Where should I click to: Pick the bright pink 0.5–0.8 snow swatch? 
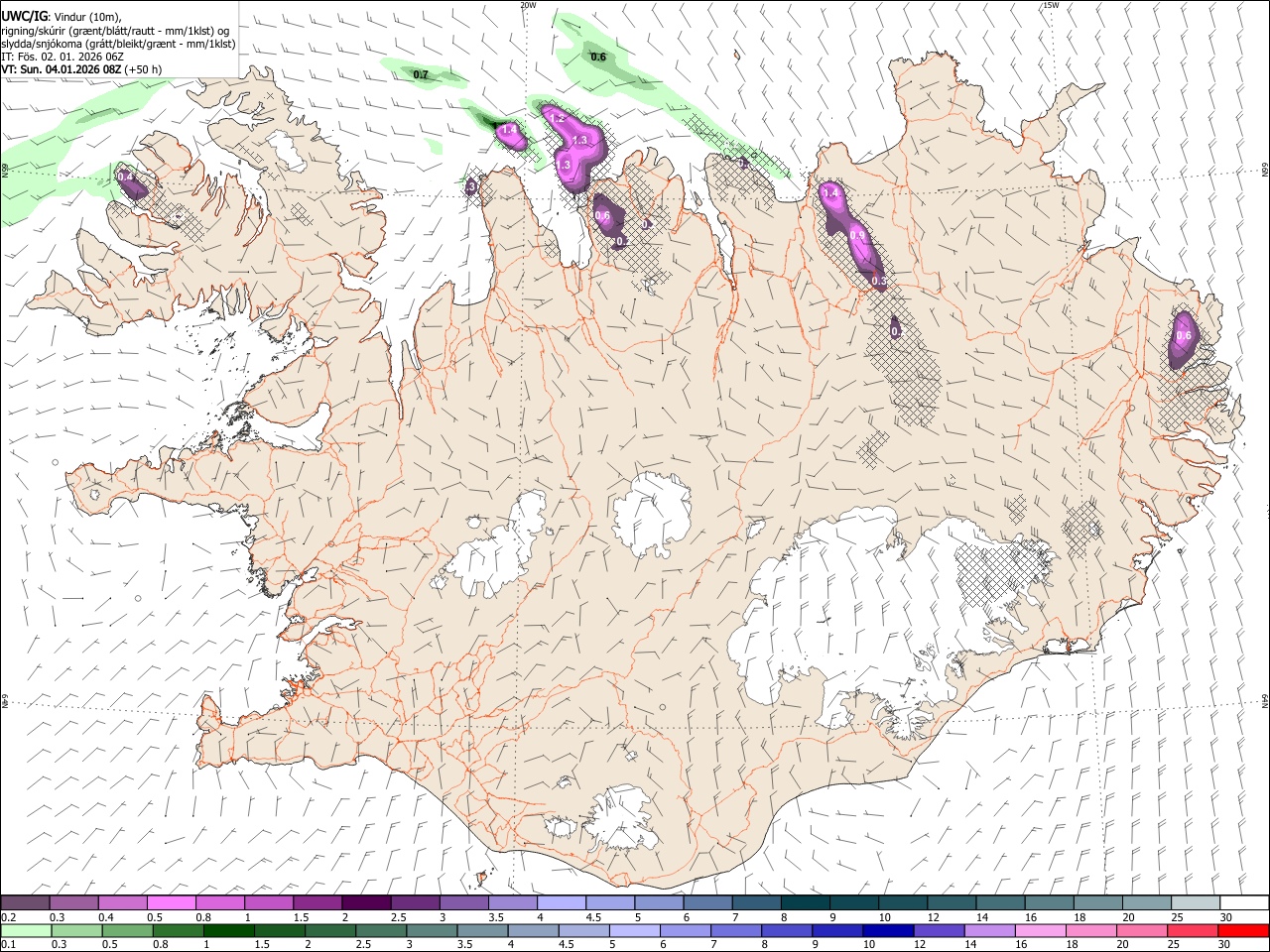(172, 903)
